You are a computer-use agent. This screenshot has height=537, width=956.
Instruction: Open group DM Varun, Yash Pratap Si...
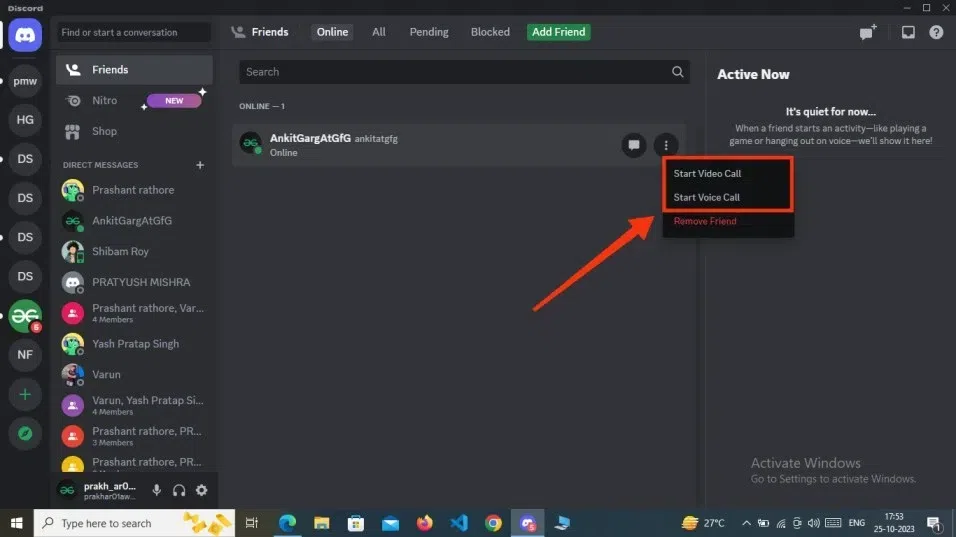[x=134, y=405]
